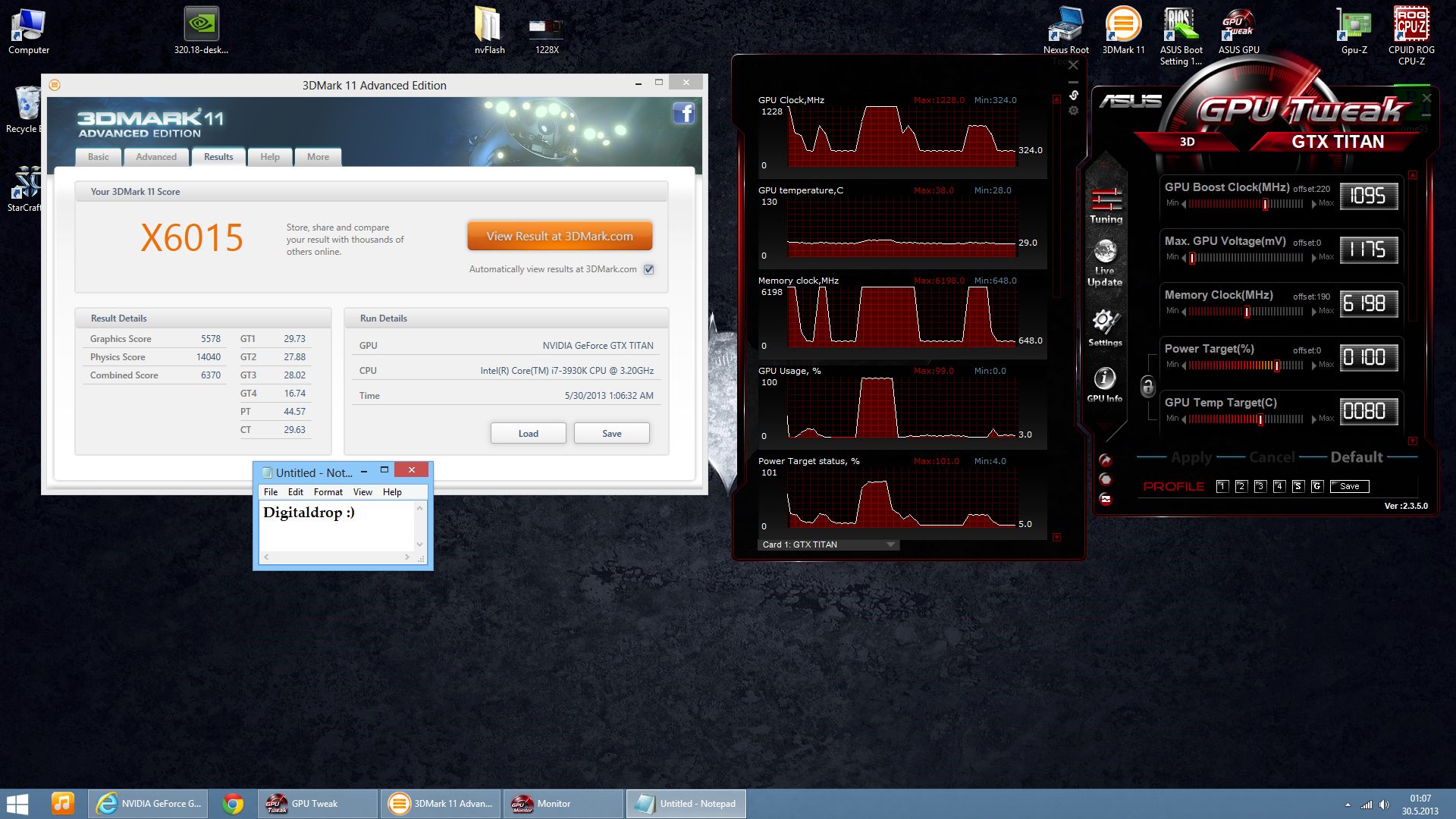Screen dimensions: 1456x819
Task: Launch the Nexus Root shortcut
Action: tap(1065, 32)
